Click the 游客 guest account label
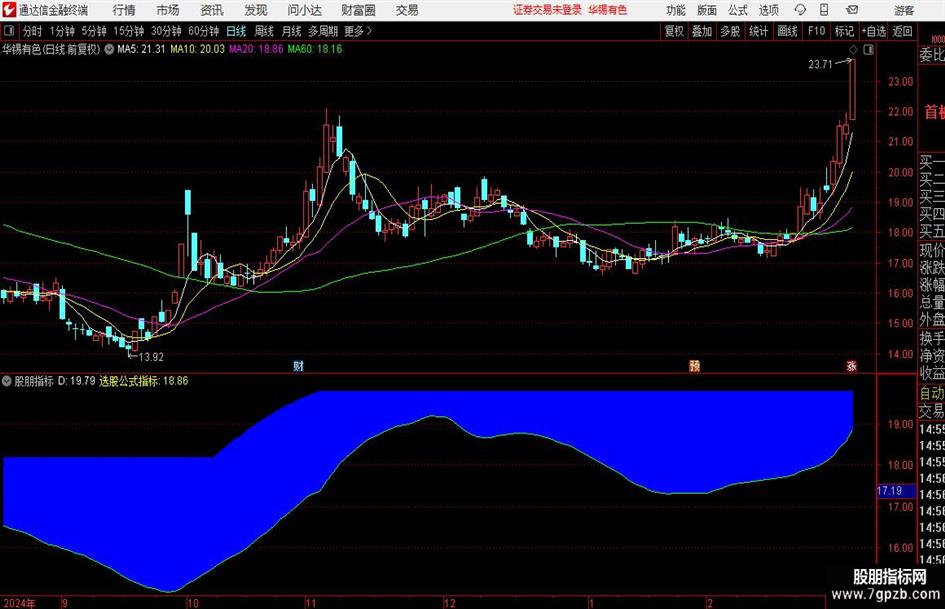 (904, 10)
